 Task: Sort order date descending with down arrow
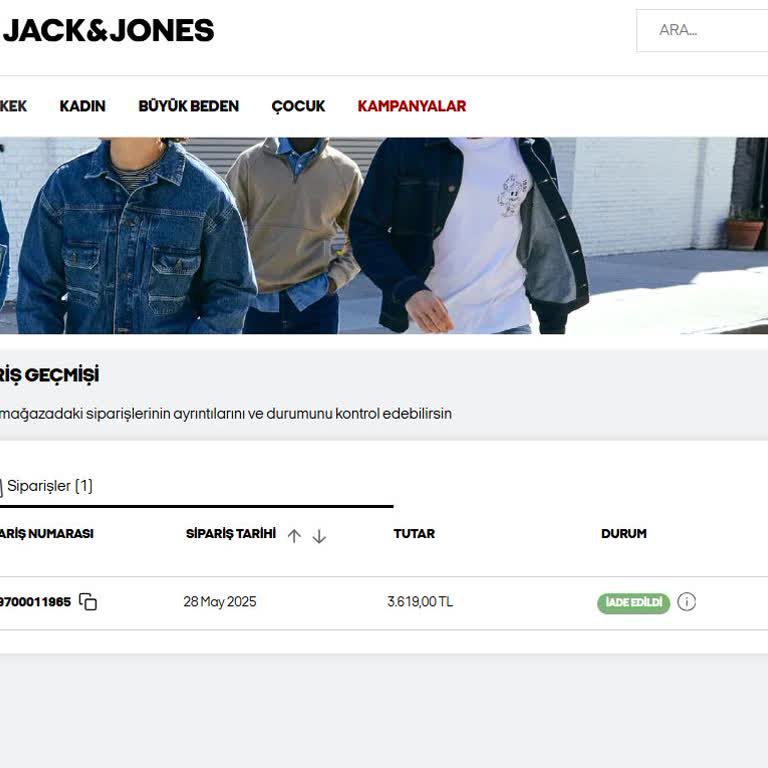tap(319, 536)
